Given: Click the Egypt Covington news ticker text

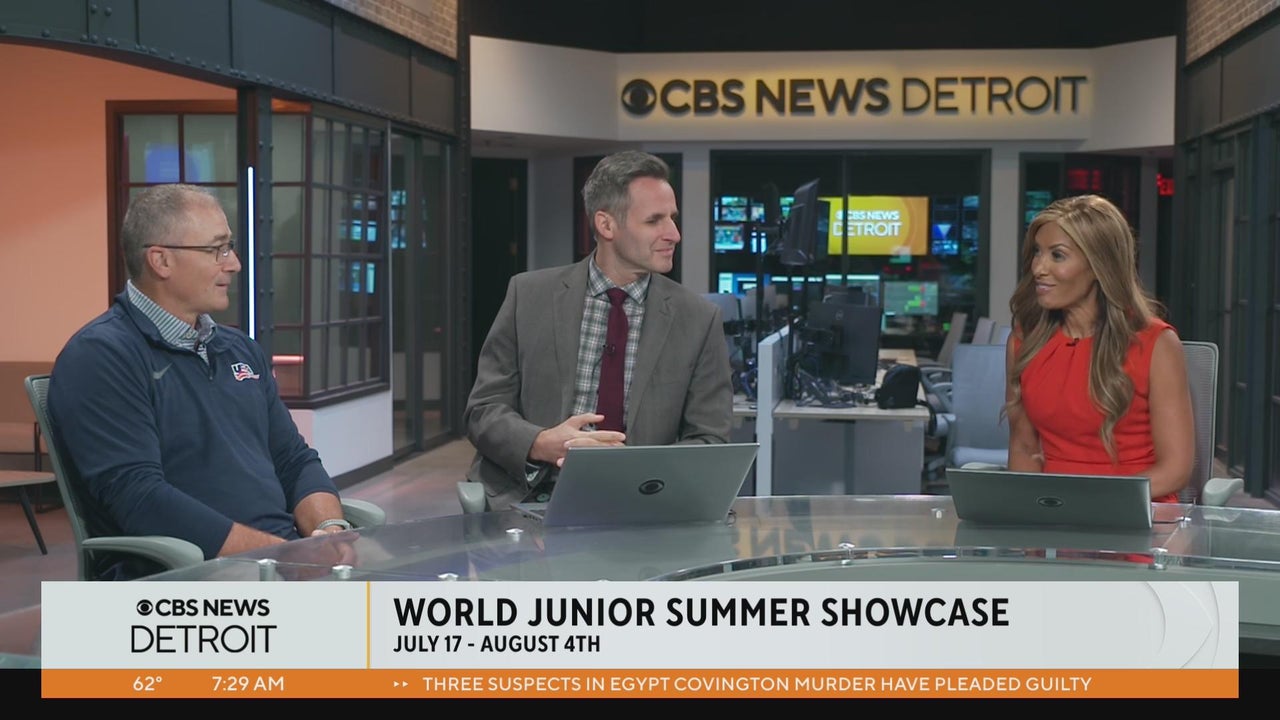Looking at the screenshot, I should pyautogui.click(x=756, y=684).
